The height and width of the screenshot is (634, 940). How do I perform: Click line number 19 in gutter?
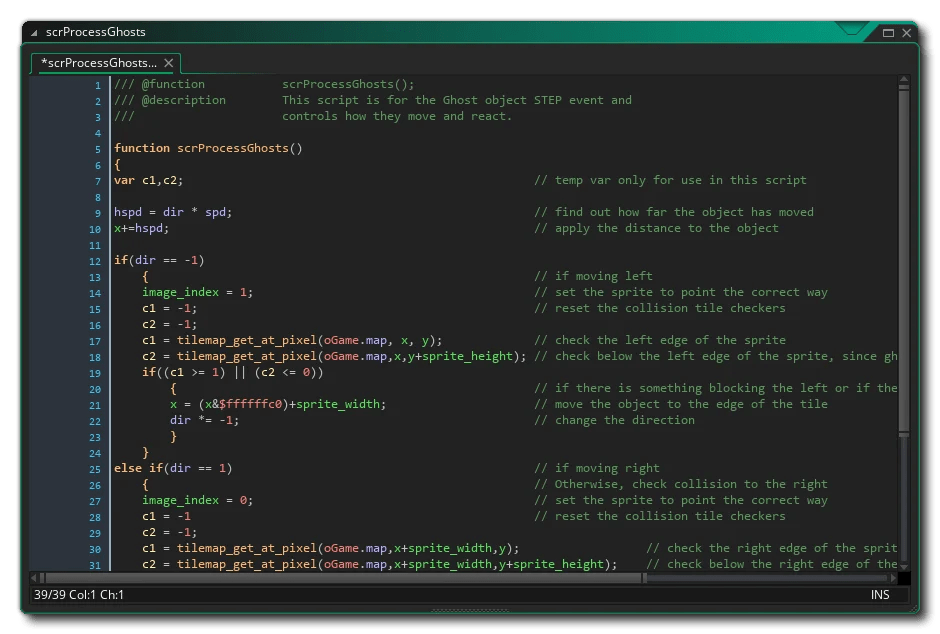coord(95,373)
